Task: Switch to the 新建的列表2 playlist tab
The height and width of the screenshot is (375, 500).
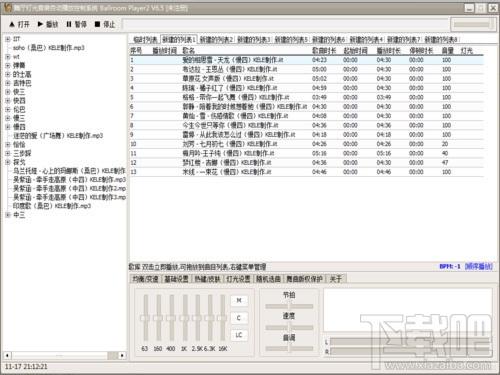Action: (216, 40)
